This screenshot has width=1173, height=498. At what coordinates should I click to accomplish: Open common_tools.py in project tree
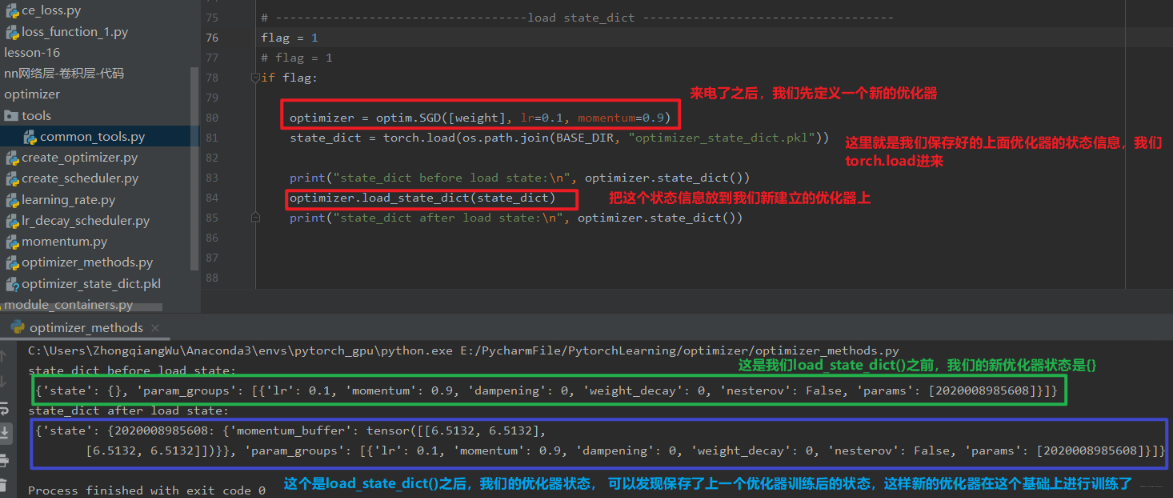(92, 137)
